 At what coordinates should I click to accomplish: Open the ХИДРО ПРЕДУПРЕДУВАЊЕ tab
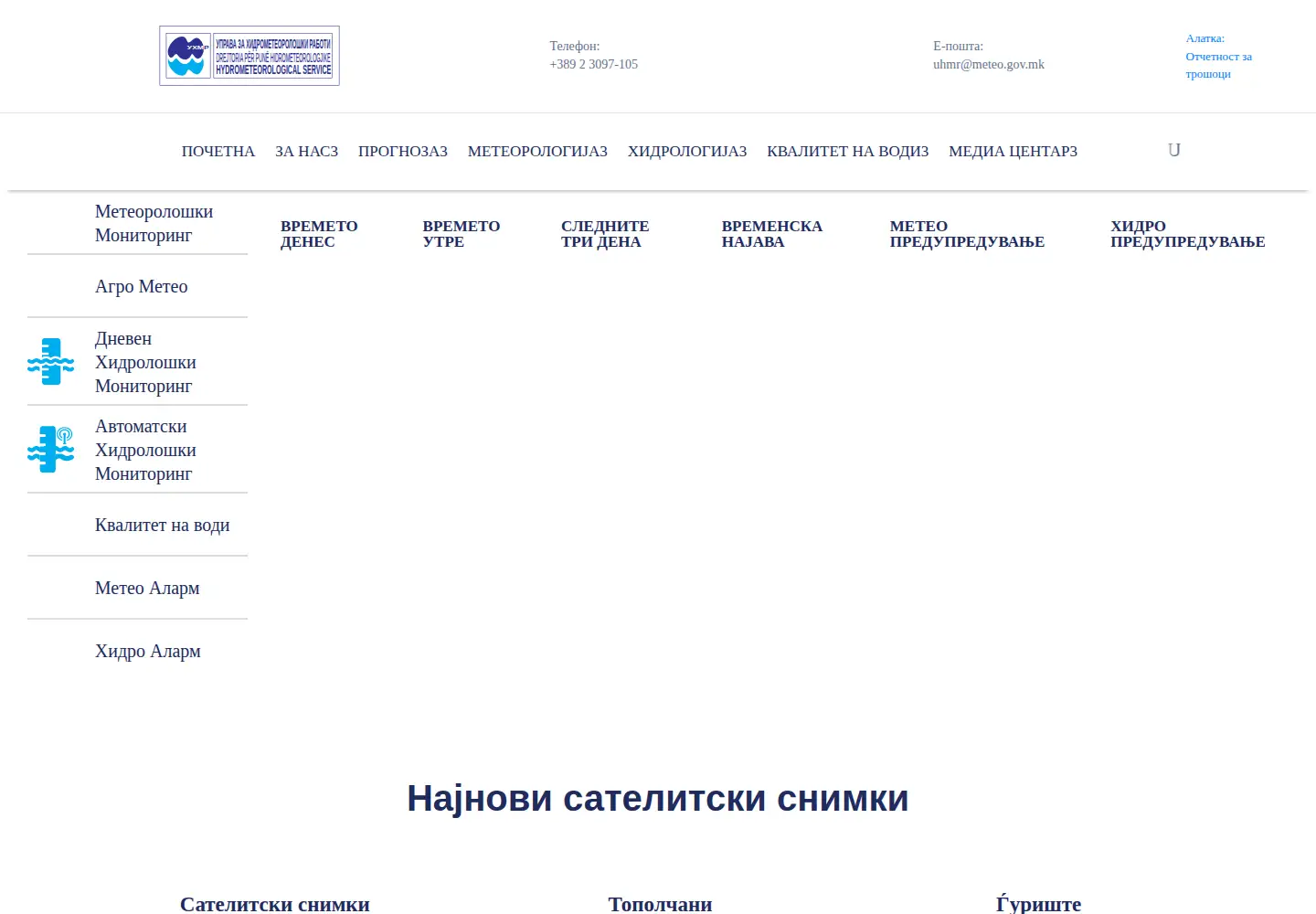[x=1188, y=234]
